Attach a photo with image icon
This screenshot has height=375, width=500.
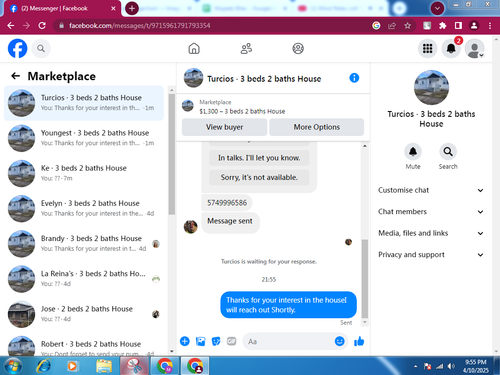[x=200, y=341]
